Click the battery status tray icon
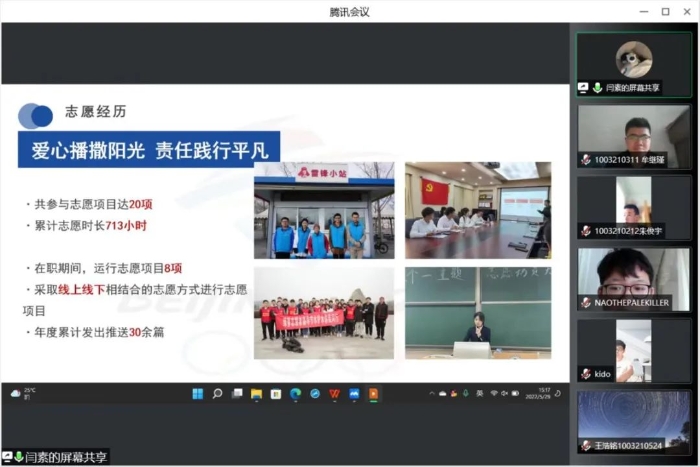The image size is (700, 467). (x=515, y=393)
